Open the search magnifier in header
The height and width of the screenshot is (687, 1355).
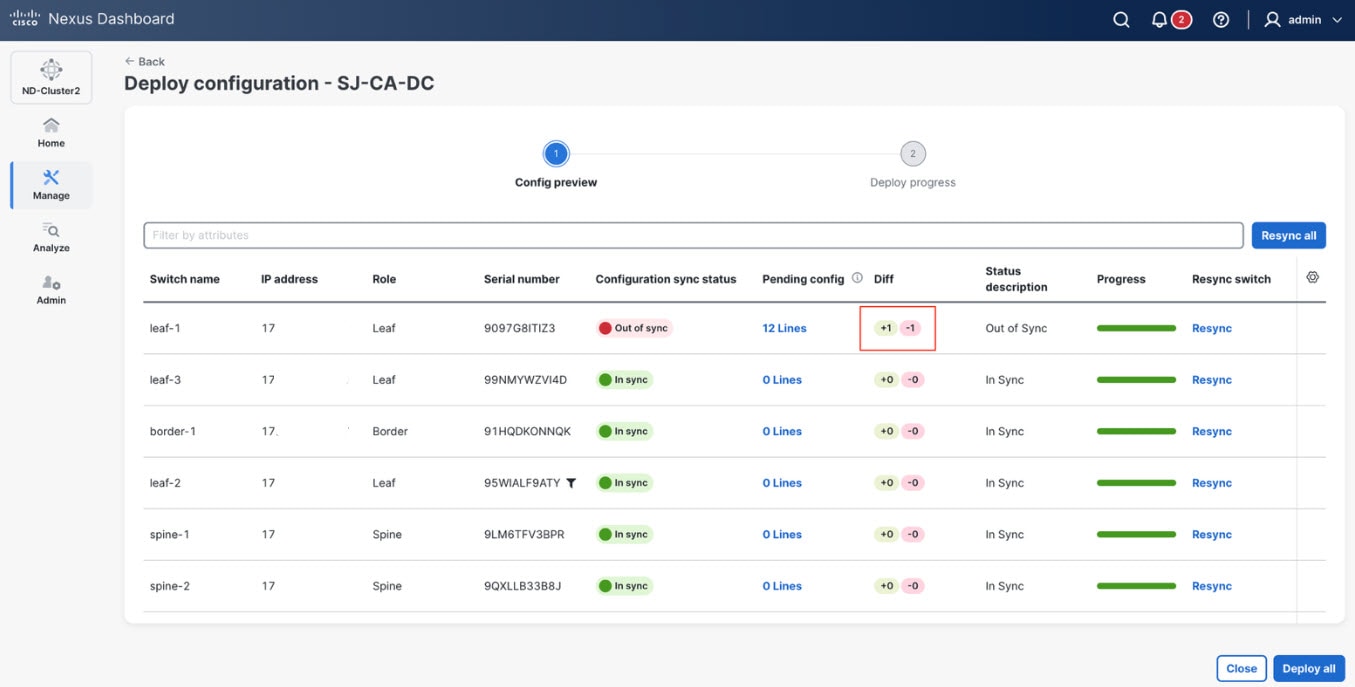pos(1121,20)
